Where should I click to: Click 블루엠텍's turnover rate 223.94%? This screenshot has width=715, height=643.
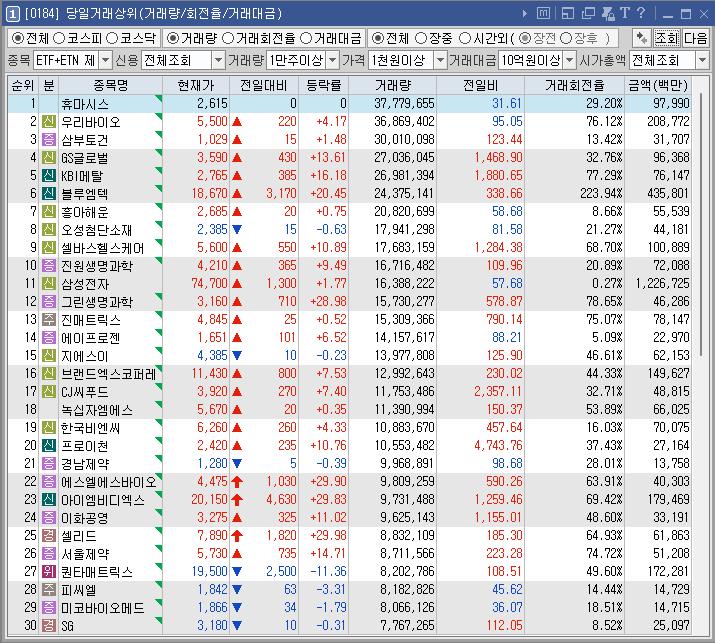pyautogui.click(x=601, y=194)
